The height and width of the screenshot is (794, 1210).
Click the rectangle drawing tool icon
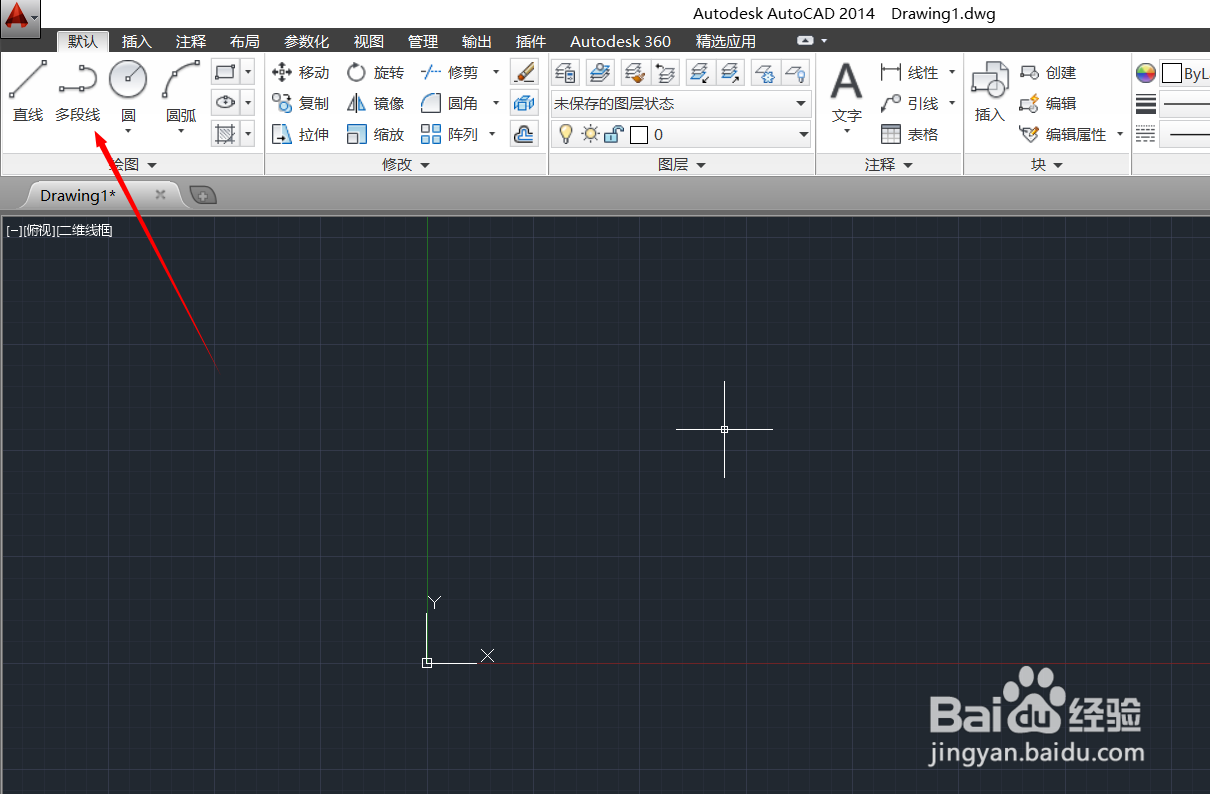225,72
